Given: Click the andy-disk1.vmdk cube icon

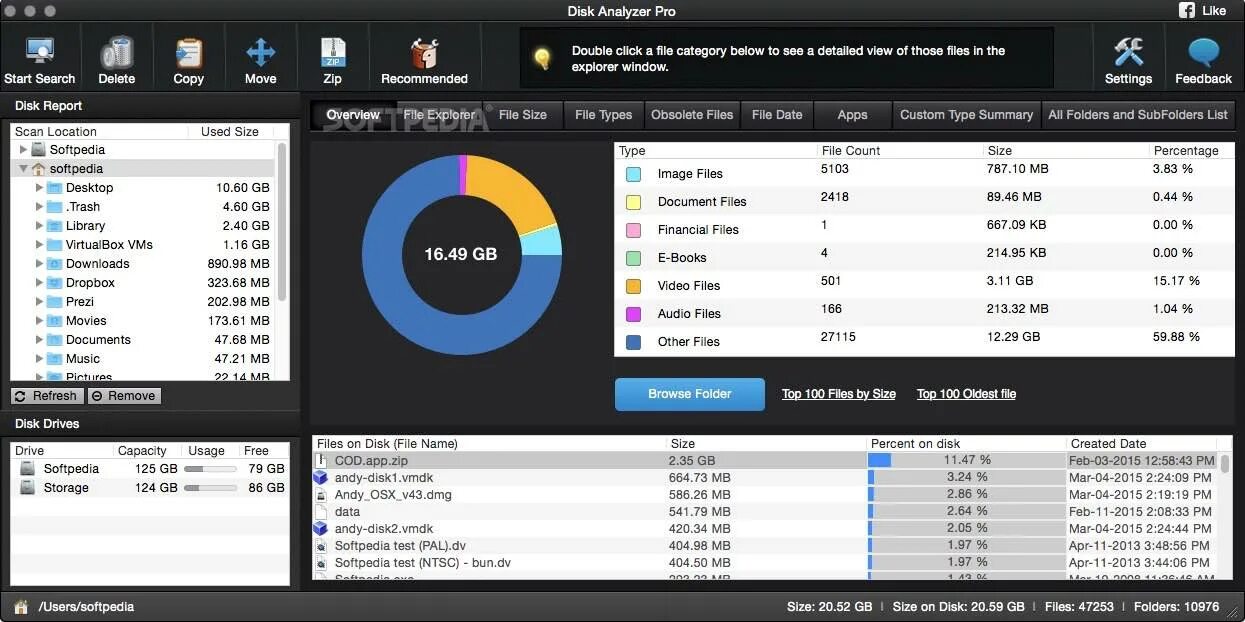Looking at the screenshot, I should point(321,478).
